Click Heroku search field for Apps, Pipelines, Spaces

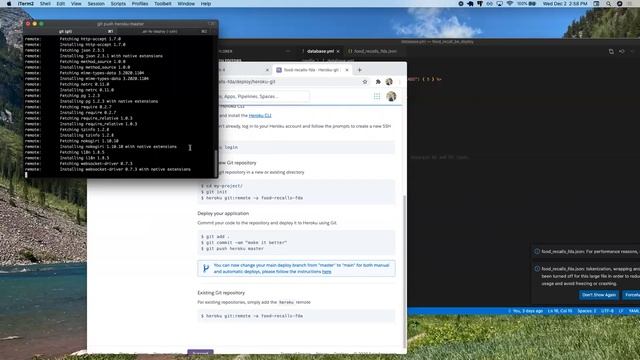pos(264,96)
